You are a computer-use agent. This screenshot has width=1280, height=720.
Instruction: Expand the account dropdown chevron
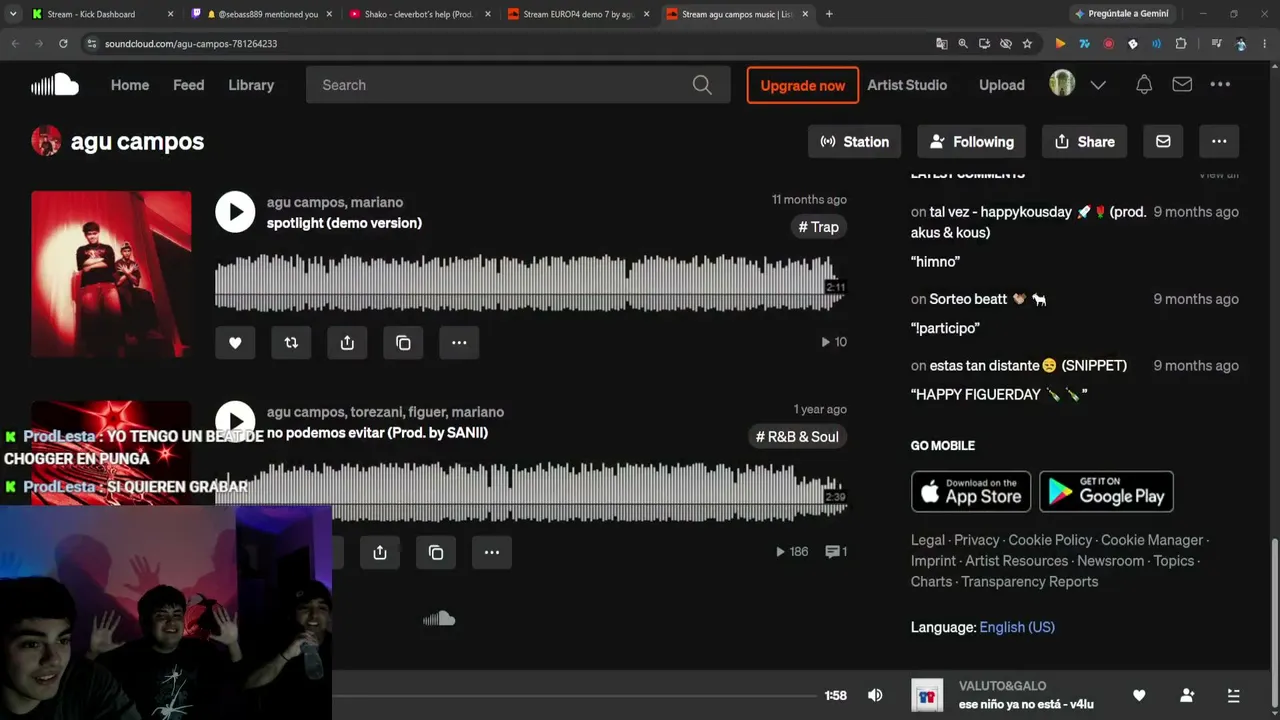1098,85
